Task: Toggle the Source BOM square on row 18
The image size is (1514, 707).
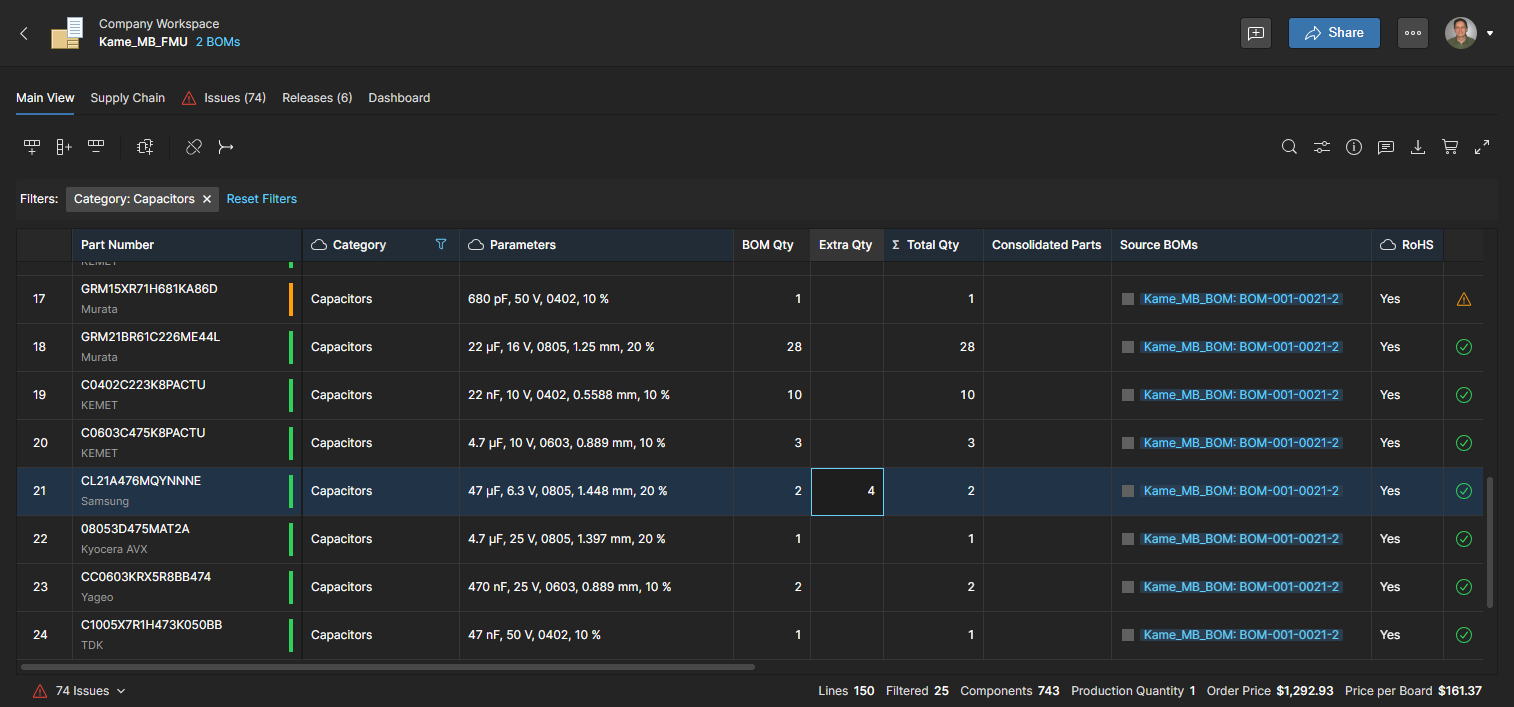Action: click(x=1128, y=347)
